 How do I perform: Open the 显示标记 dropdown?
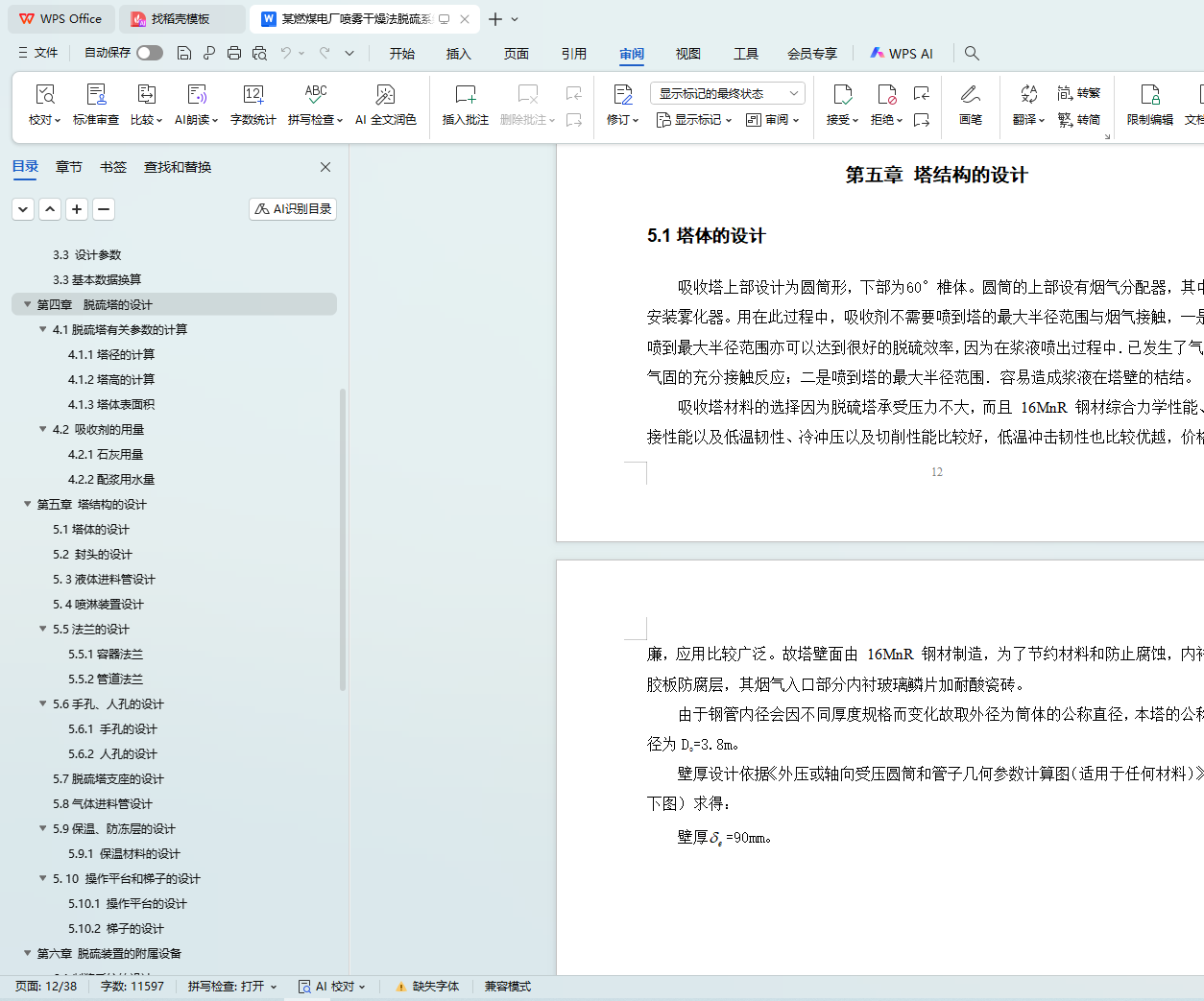click(694, 120)
